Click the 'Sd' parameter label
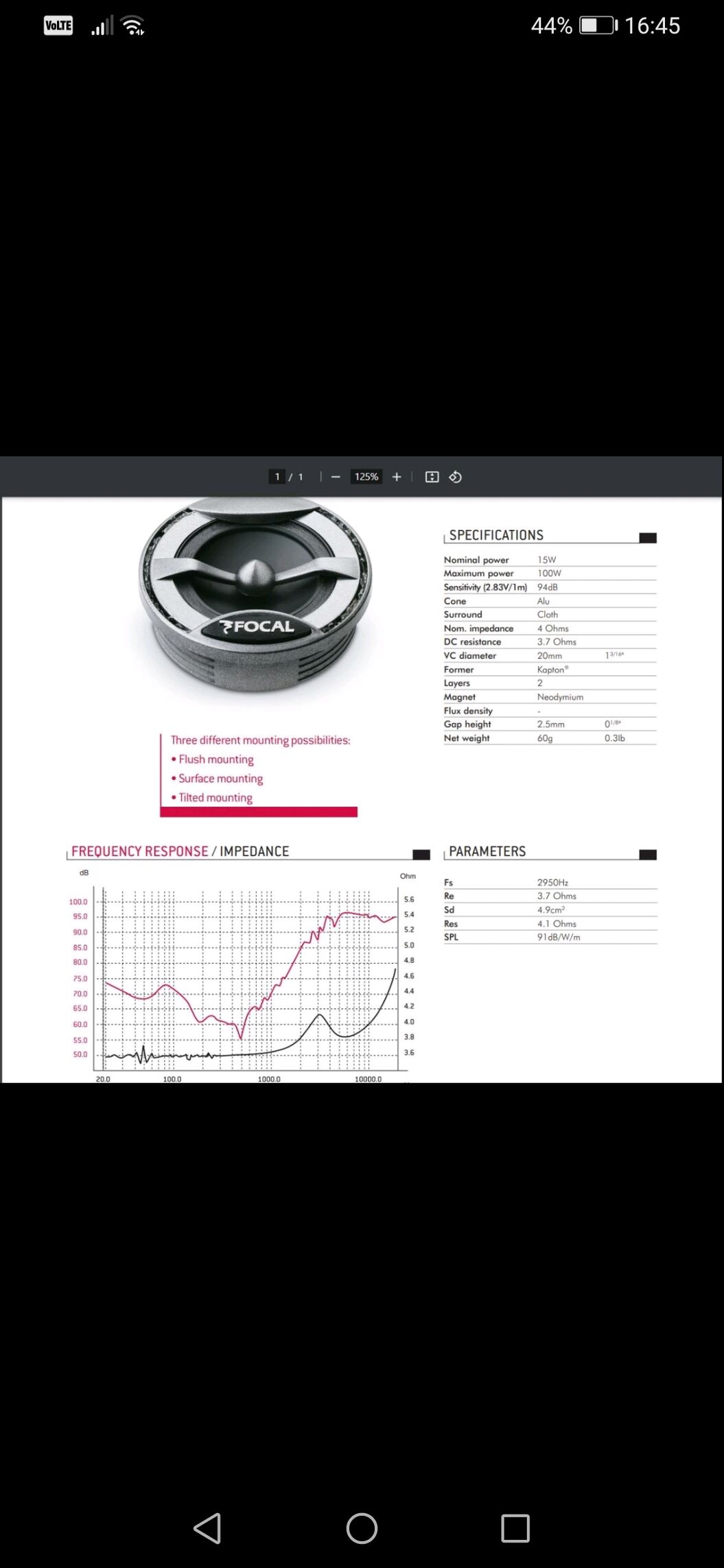The height and width of the screenshot is (1568, 724). 449,910
